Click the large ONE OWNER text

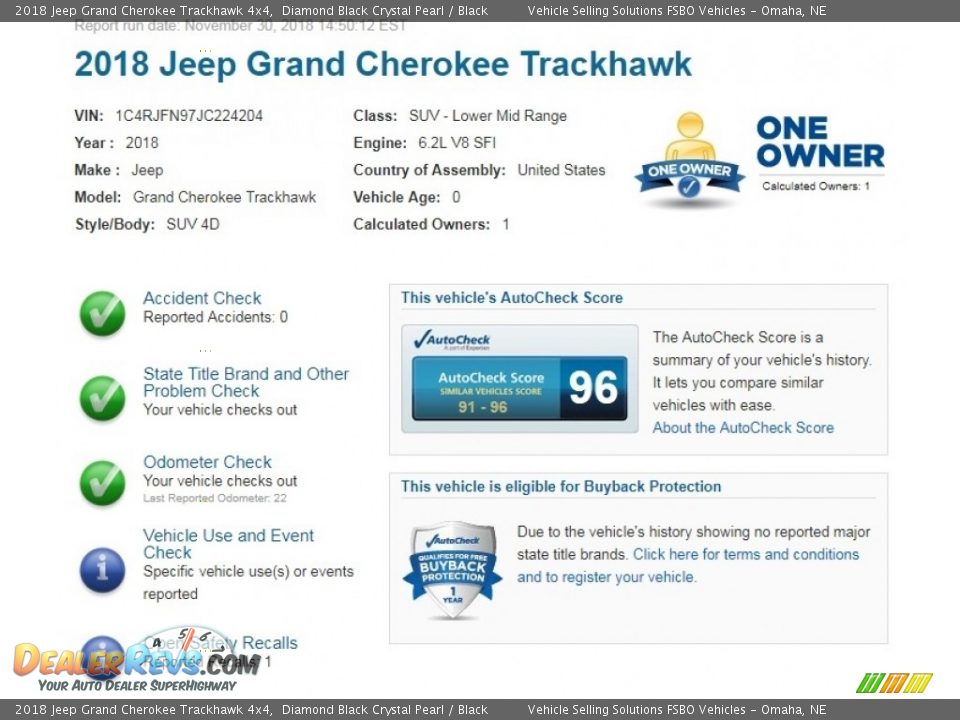pyautogui.click(x=820, y=142)
